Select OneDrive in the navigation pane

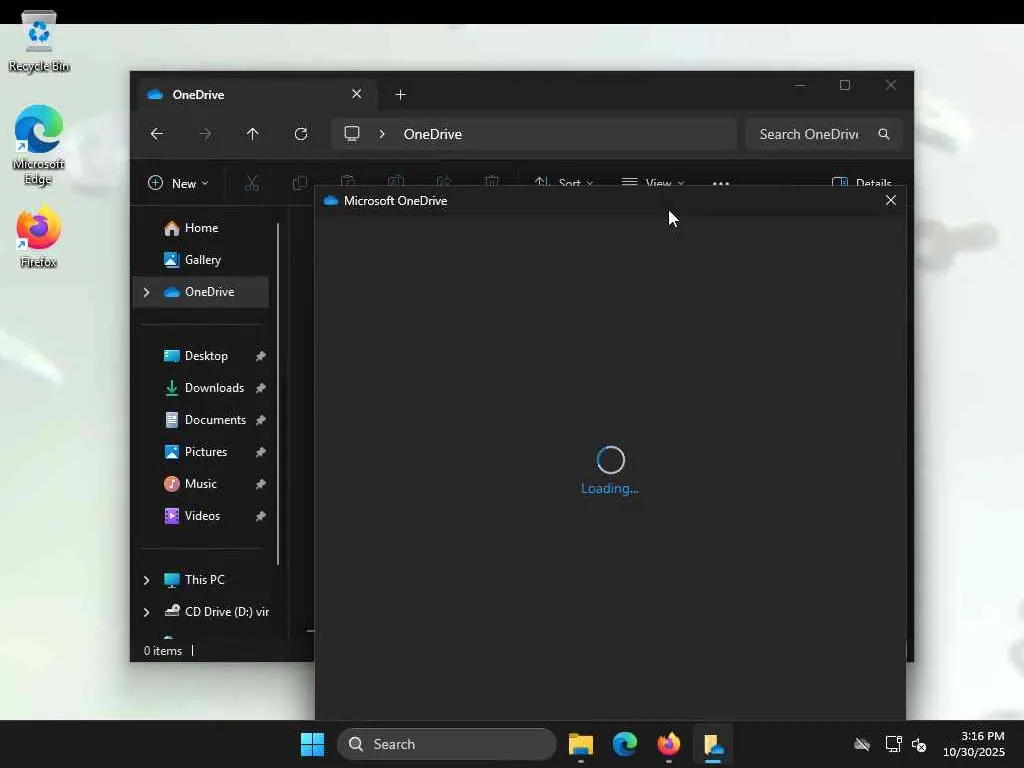coord(201,292)
